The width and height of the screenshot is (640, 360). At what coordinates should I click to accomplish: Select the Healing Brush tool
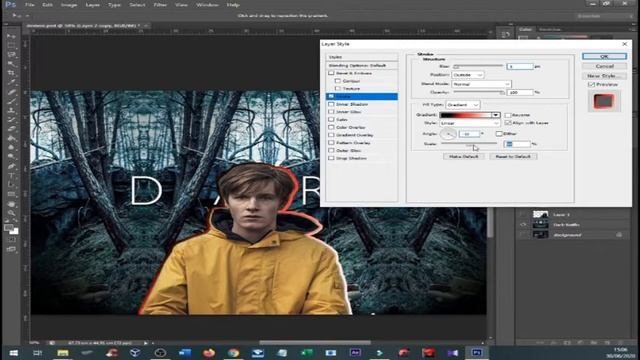[x=11, y=92]
